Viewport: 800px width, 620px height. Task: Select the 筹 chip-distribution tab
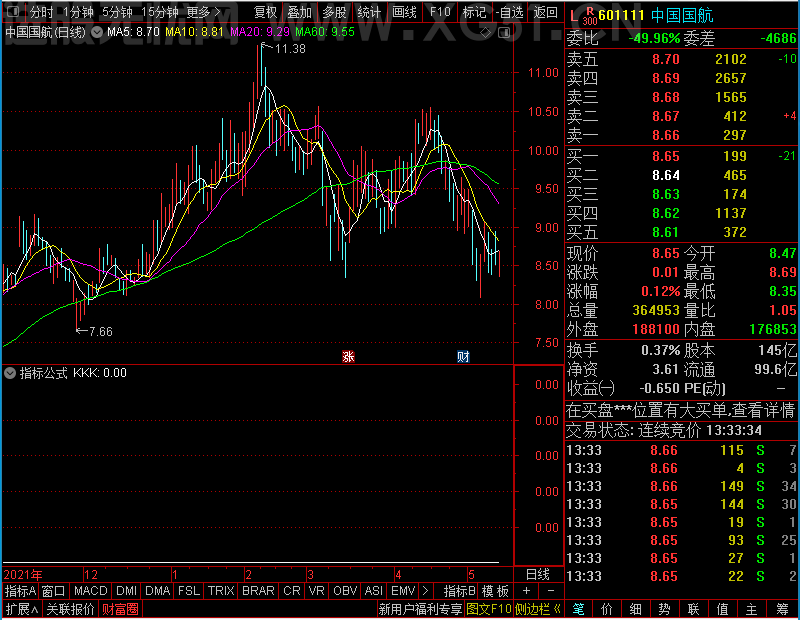[783, 609]
